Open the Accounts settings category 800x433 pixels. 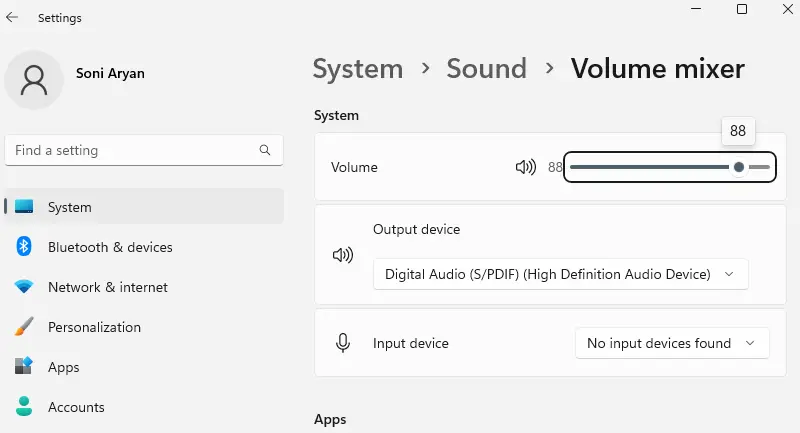click(x=76, y=407)
